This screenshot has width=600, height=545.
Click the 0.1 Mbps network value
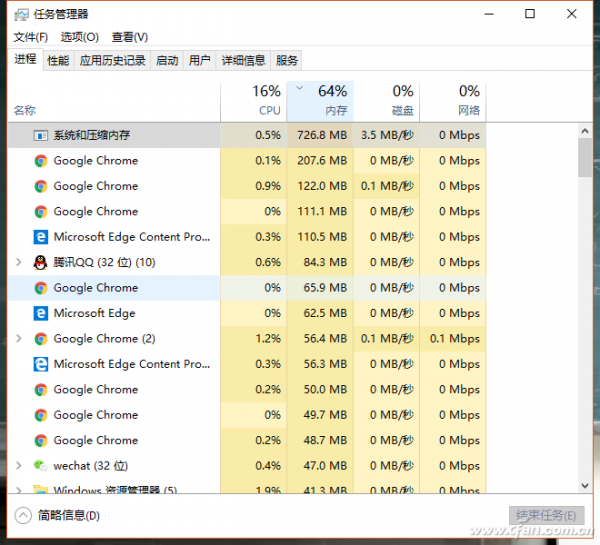tap(455, 339)
